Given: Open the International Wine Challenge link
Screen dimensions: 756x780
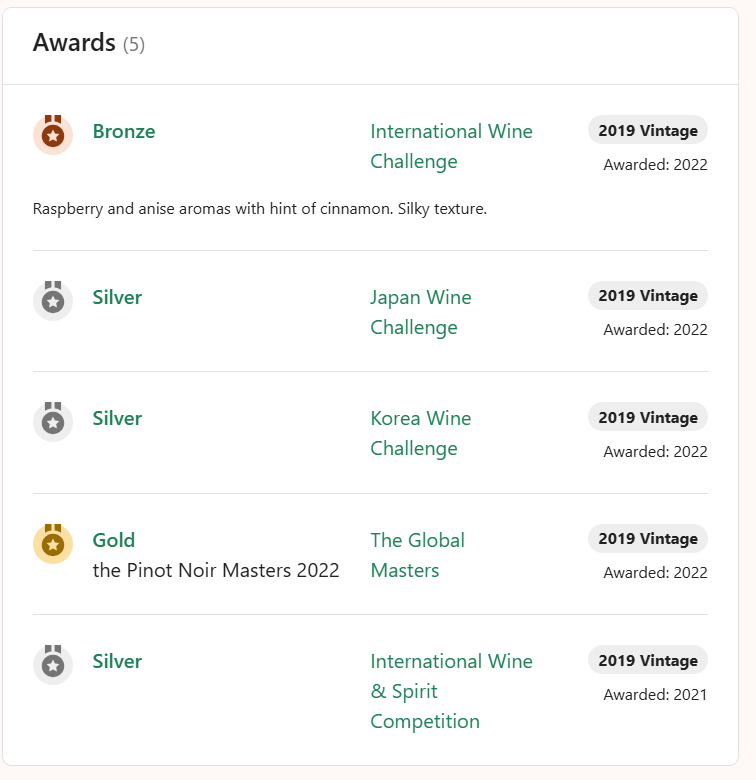Looking at the screenshot, I should pos(451,146).
